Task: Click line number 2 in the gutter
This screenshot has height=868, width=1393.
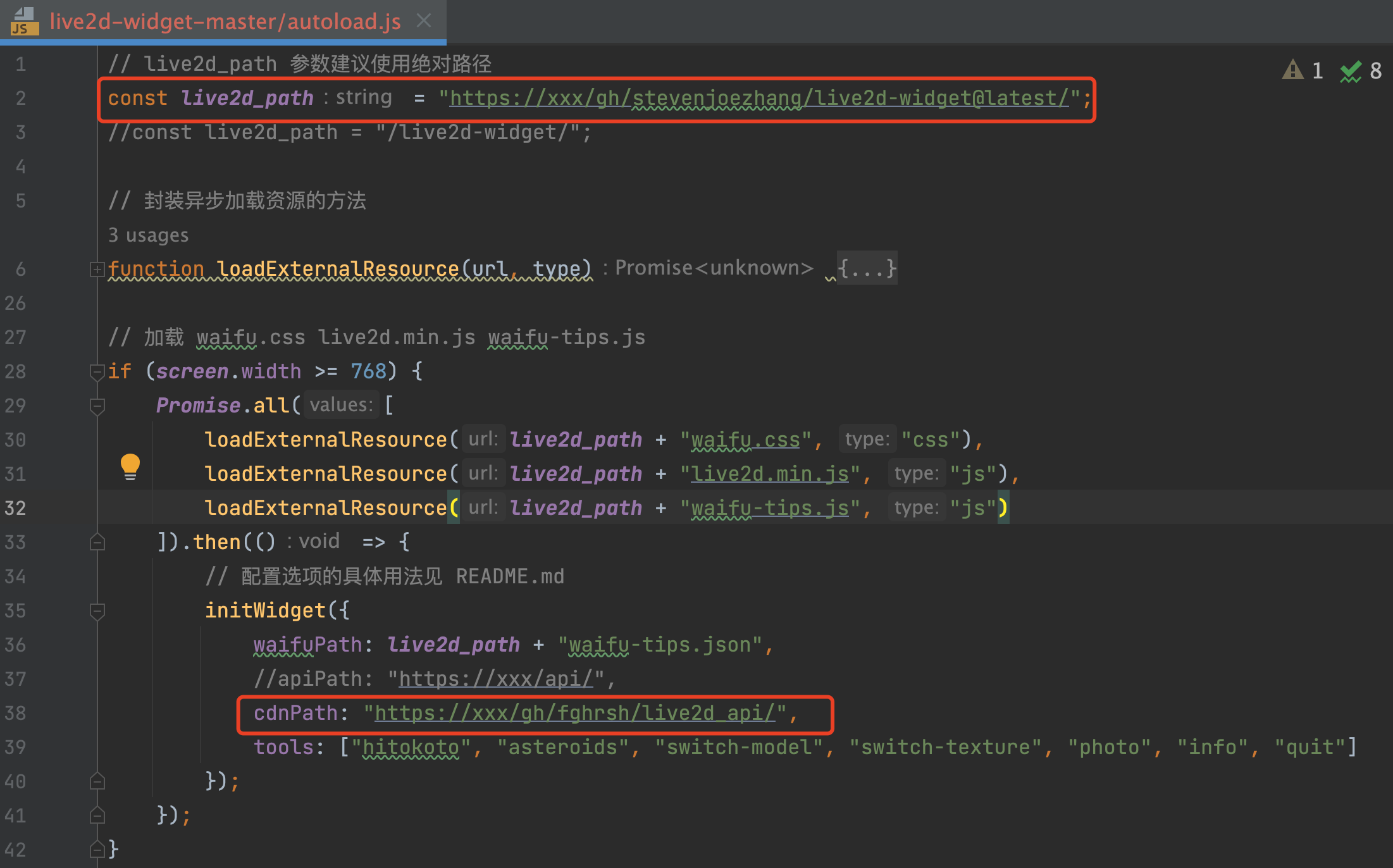Action: point(21,98)
